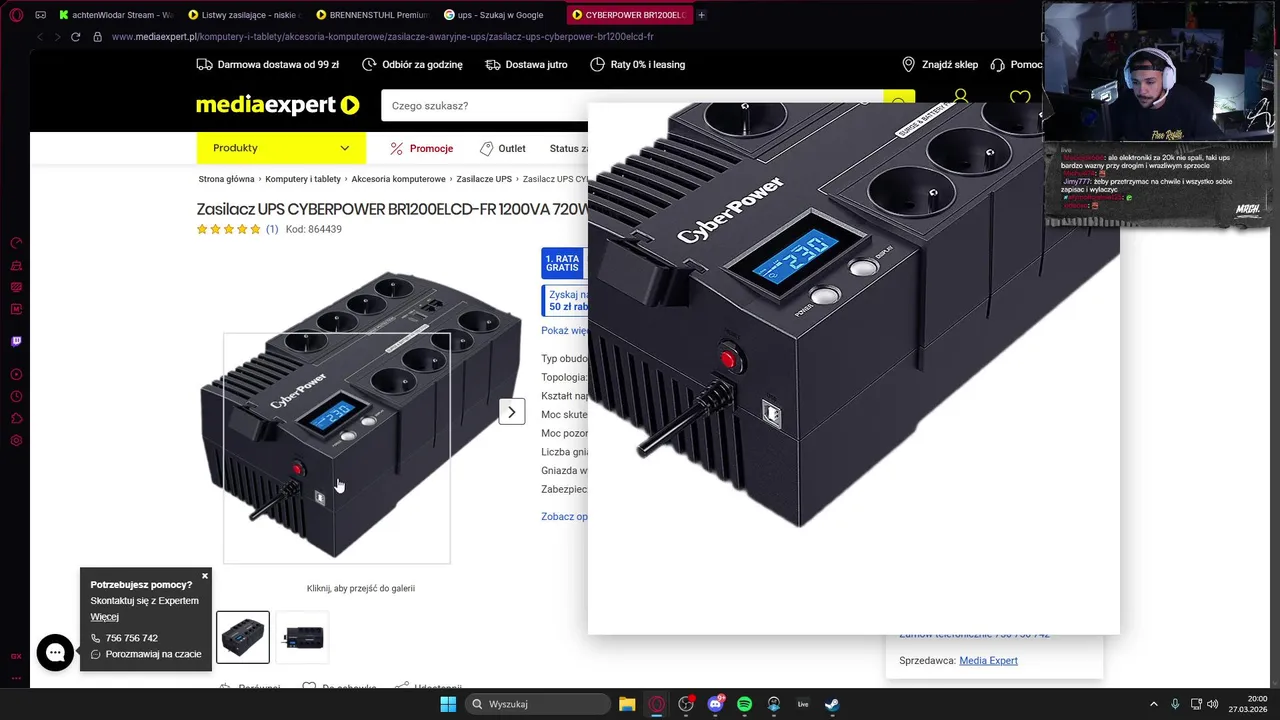1280x720 pixels.
Task: Open the volume icon in system tray
Action: (x=1213, y=704)
